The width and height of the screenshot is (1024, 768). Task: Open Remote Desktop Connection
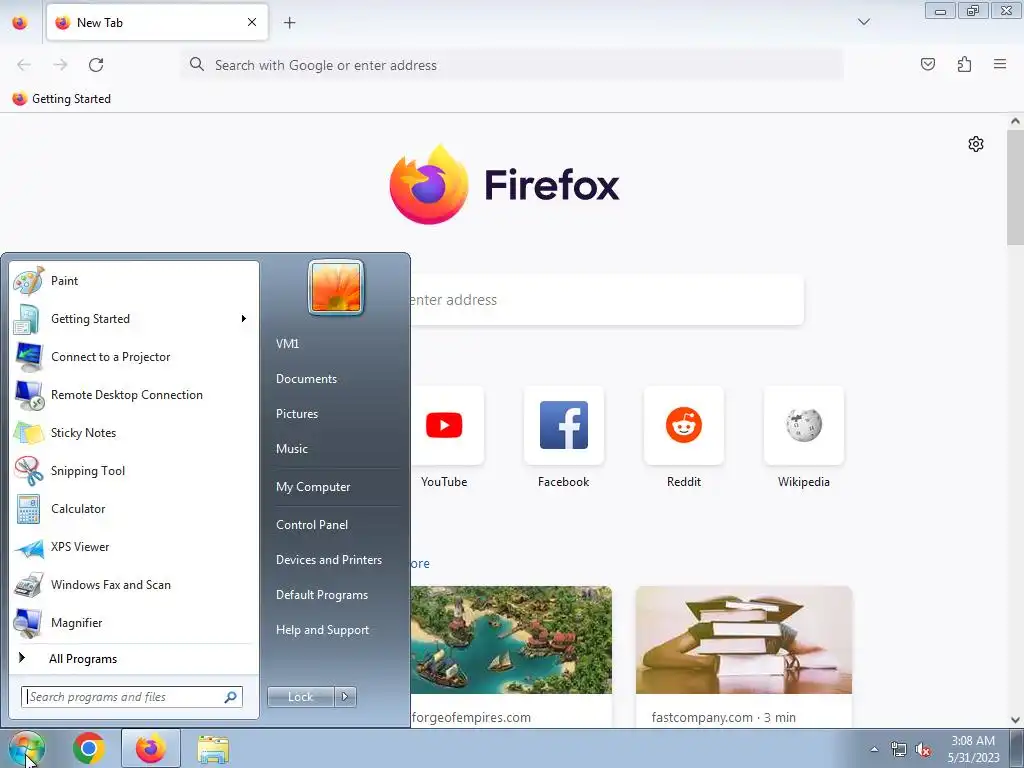tap(134, 395)
